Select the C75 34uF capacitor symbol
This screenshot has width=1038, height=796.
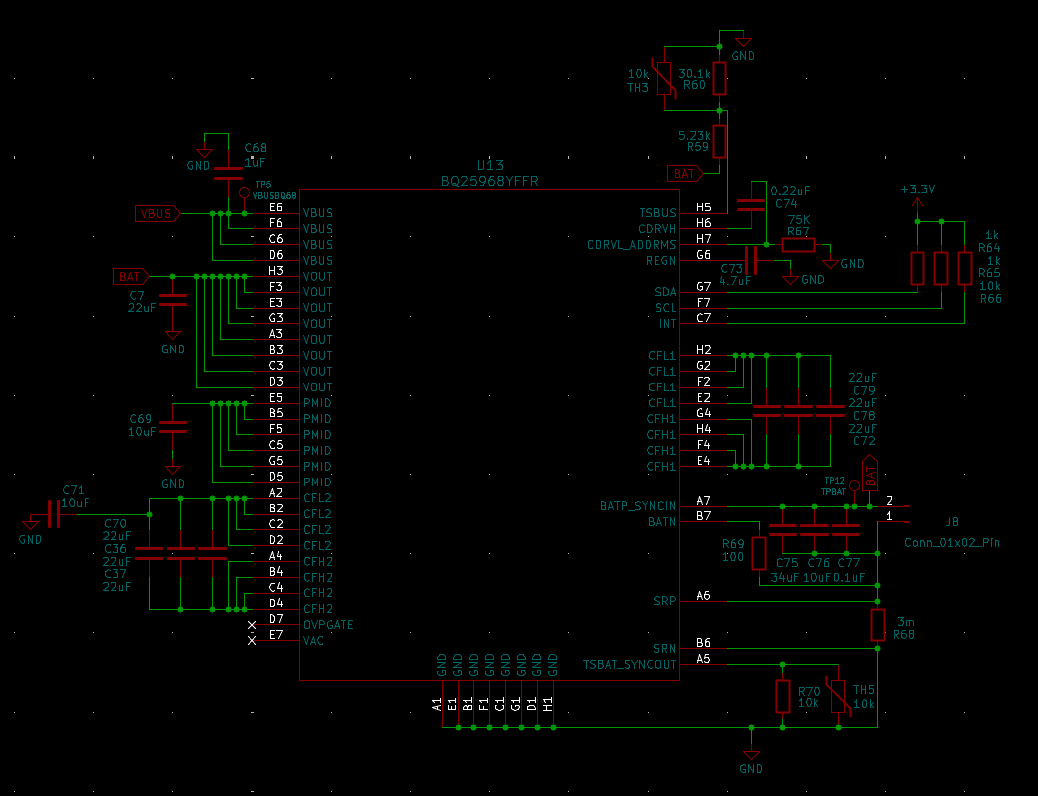pyautogui.click(x=782, y=530)
